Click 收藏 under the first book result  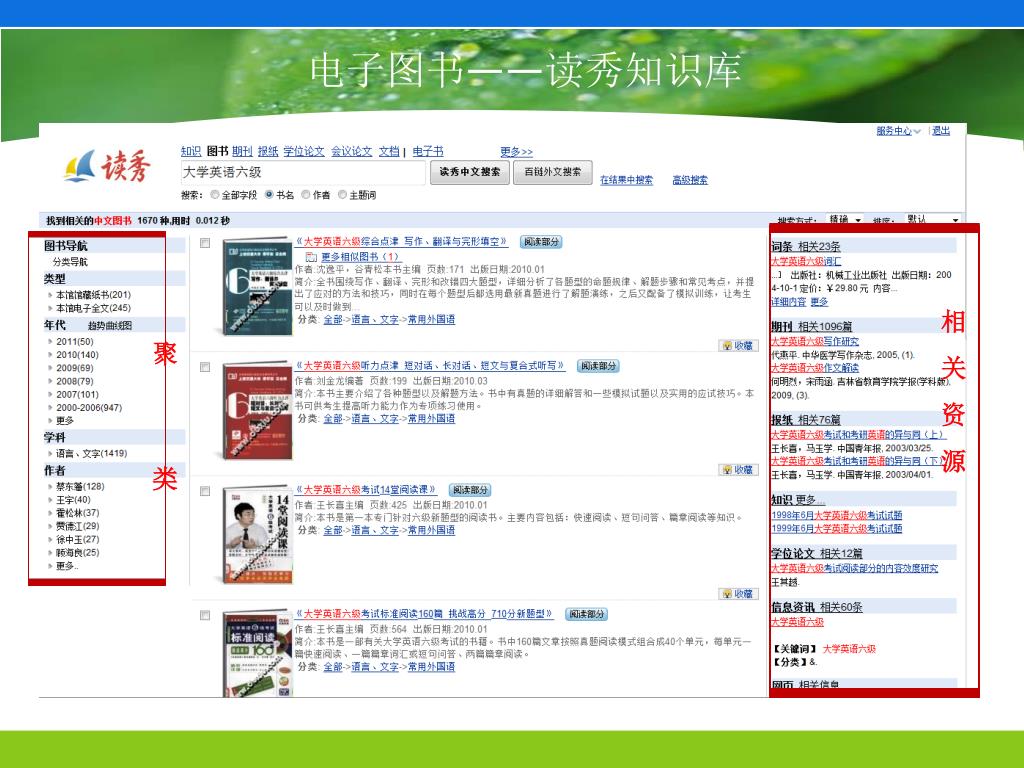pyautogui.click(x=739, y=345)
